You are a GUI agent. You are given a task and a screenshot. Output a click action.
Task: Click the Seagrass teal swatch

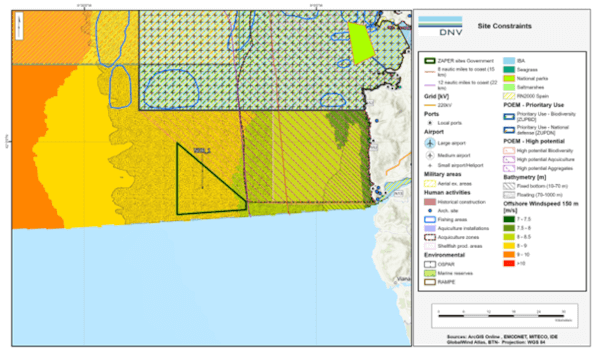click(x=509, y=70)
